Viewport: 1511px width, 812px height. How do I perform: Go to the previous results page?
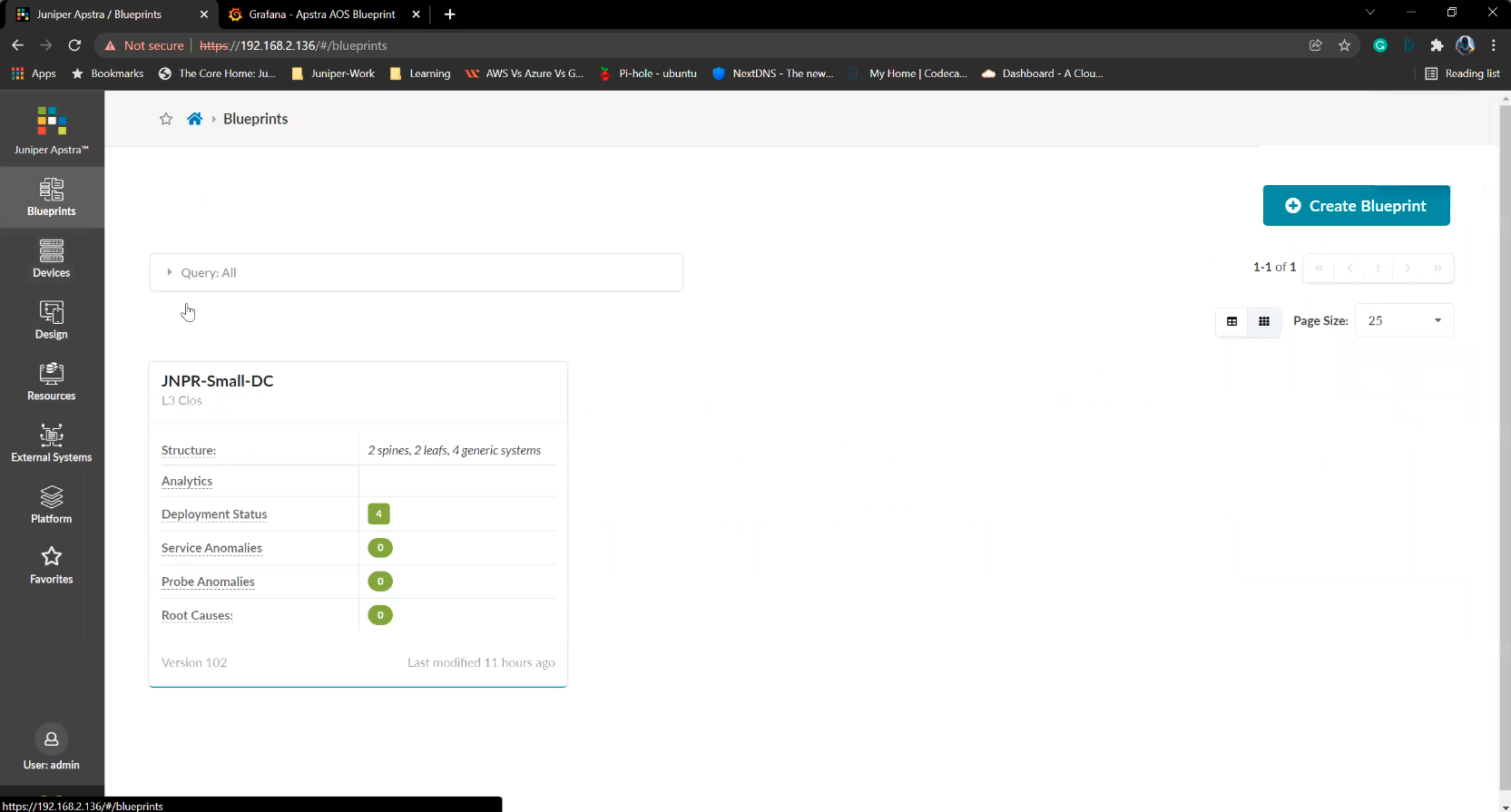1349,268
